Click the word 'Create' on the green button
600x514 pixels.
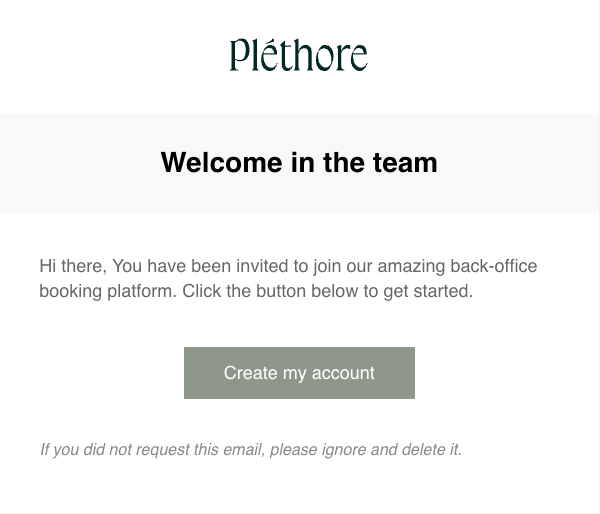pos(250,373)
